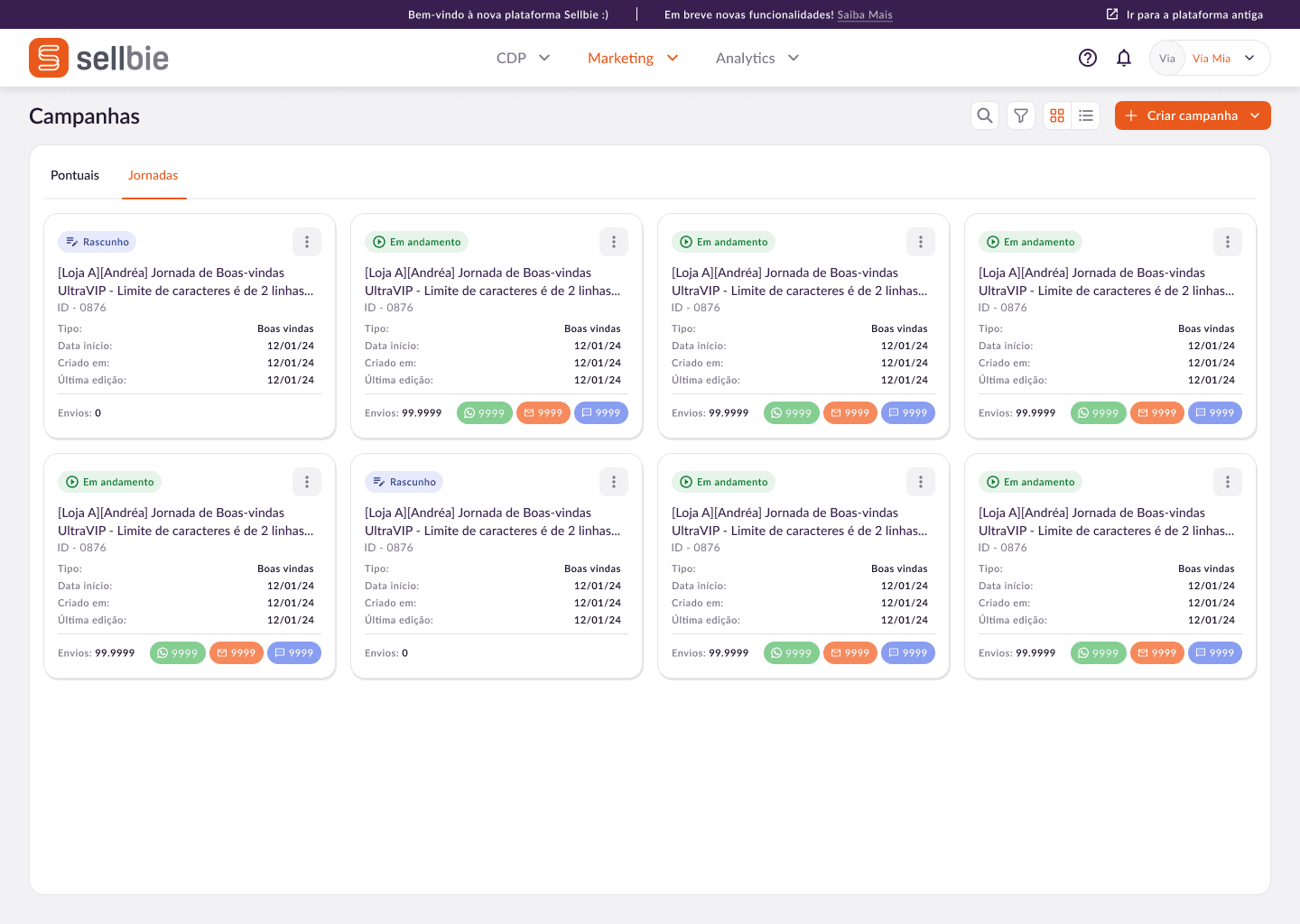Open kebab menu of third card in top row

[921, 242]
